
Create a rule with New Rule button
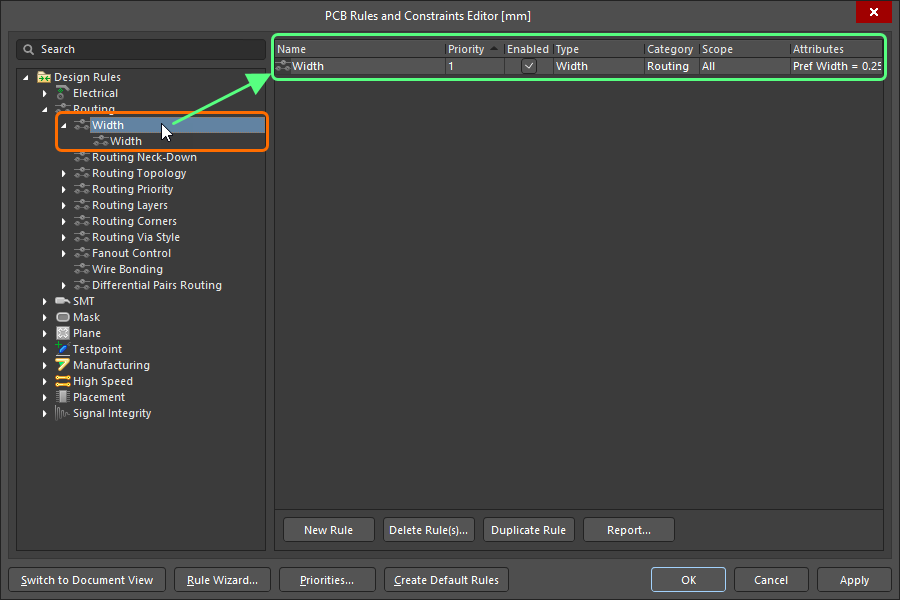click(x=328, y=529)
